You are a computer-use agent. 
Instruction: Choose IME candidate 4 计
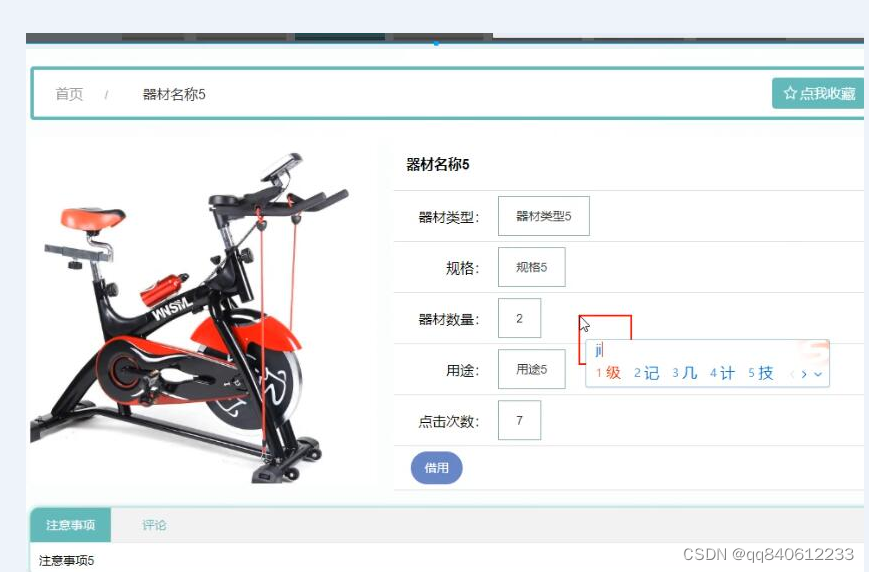point(722,372)
